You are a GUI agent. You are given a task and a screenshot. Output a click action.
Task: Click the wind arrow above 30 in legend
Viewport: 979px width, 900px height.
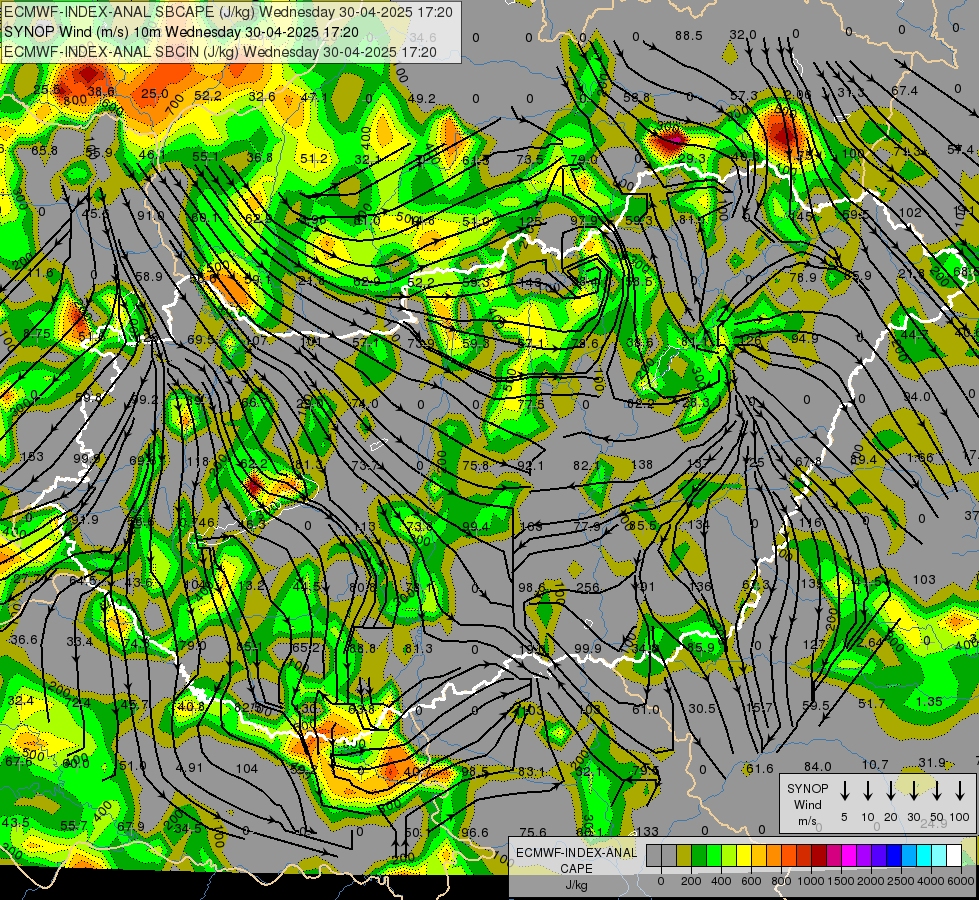coord(914,791)
